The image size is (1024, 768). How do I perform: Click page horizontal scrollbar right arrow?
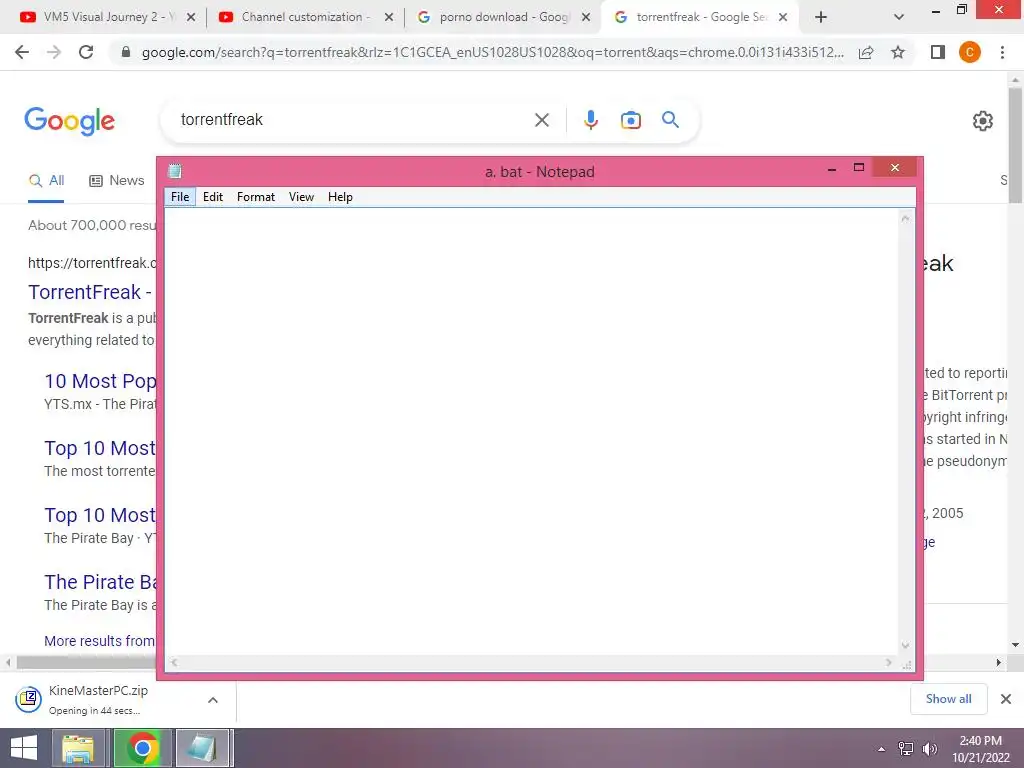(x=999, y=662)
